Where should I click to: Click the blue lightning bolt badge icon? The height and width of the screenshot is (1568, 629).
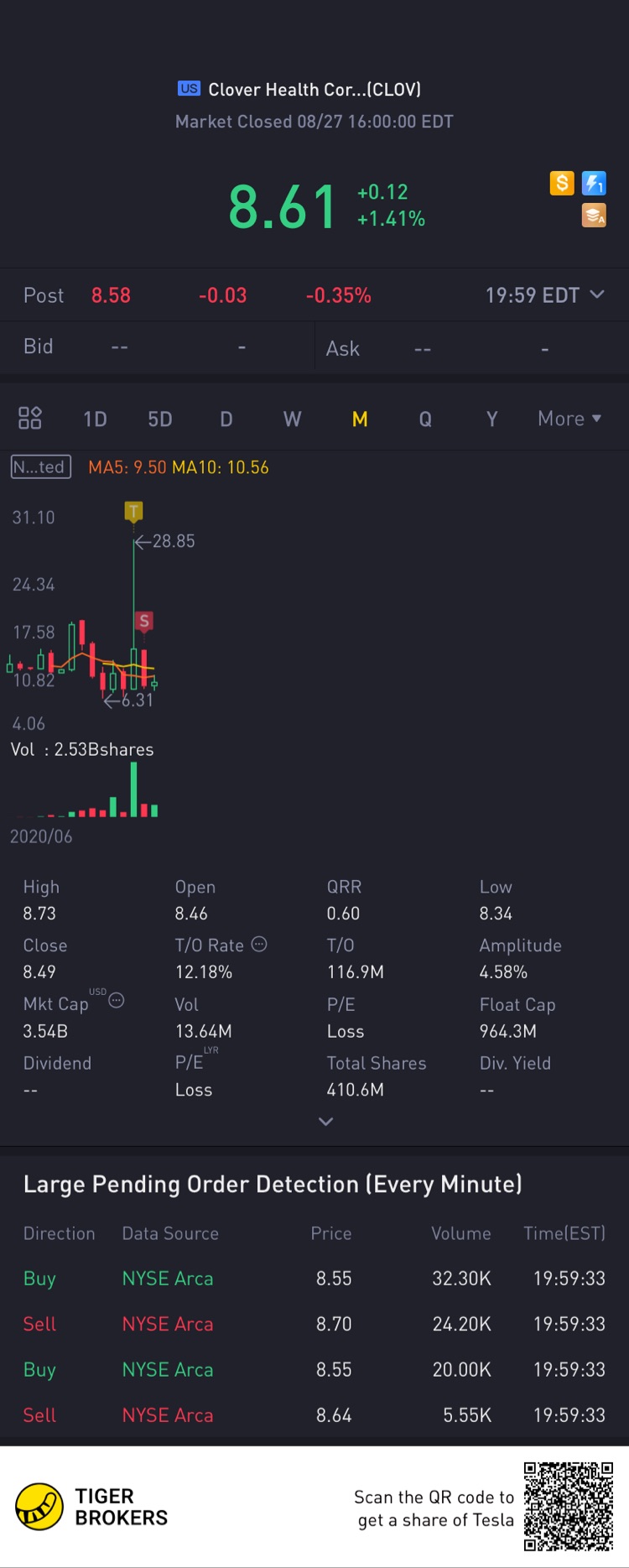[594, 183]
